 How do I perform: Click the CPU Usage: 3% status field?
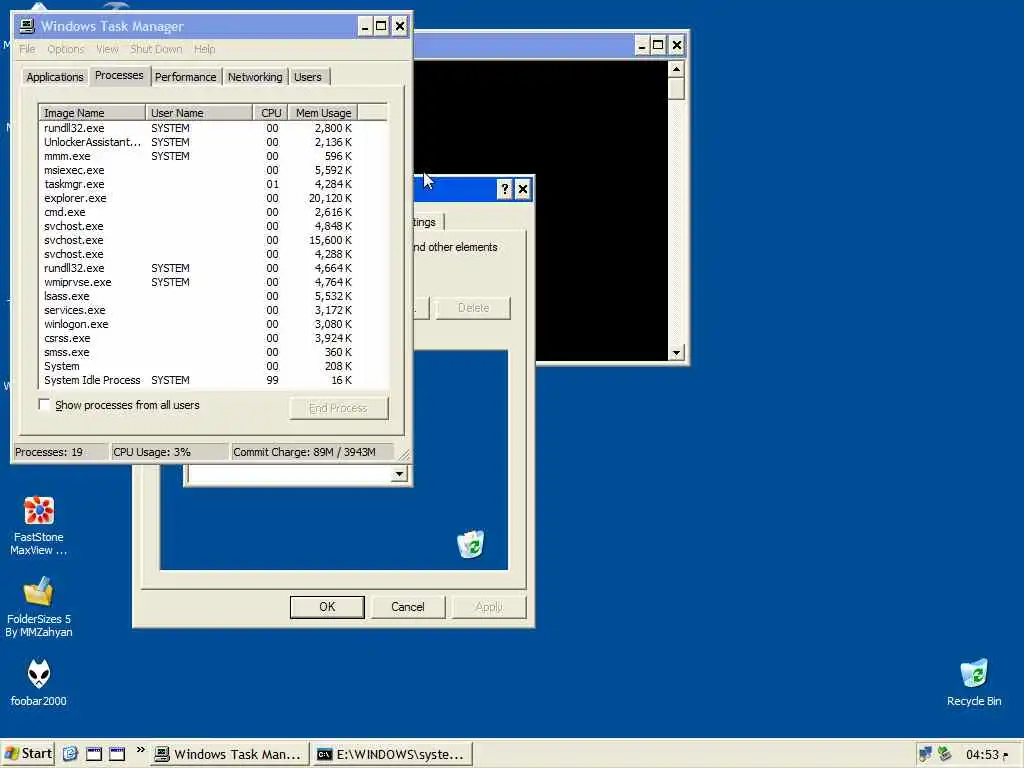tap(170, 452)
